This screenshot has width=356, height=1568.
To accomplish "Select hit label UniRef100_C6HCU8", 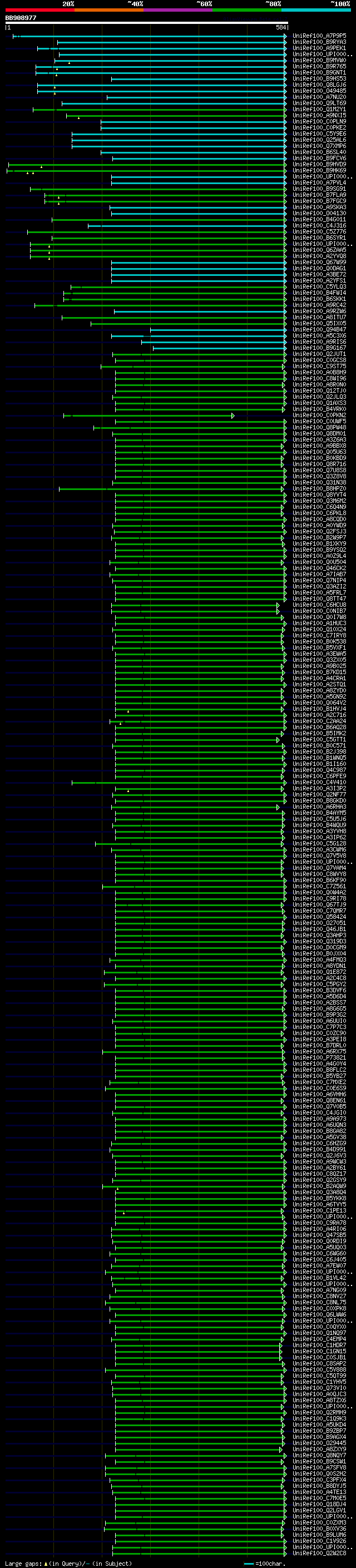I will pyautogui.click(x=319, y=605).
